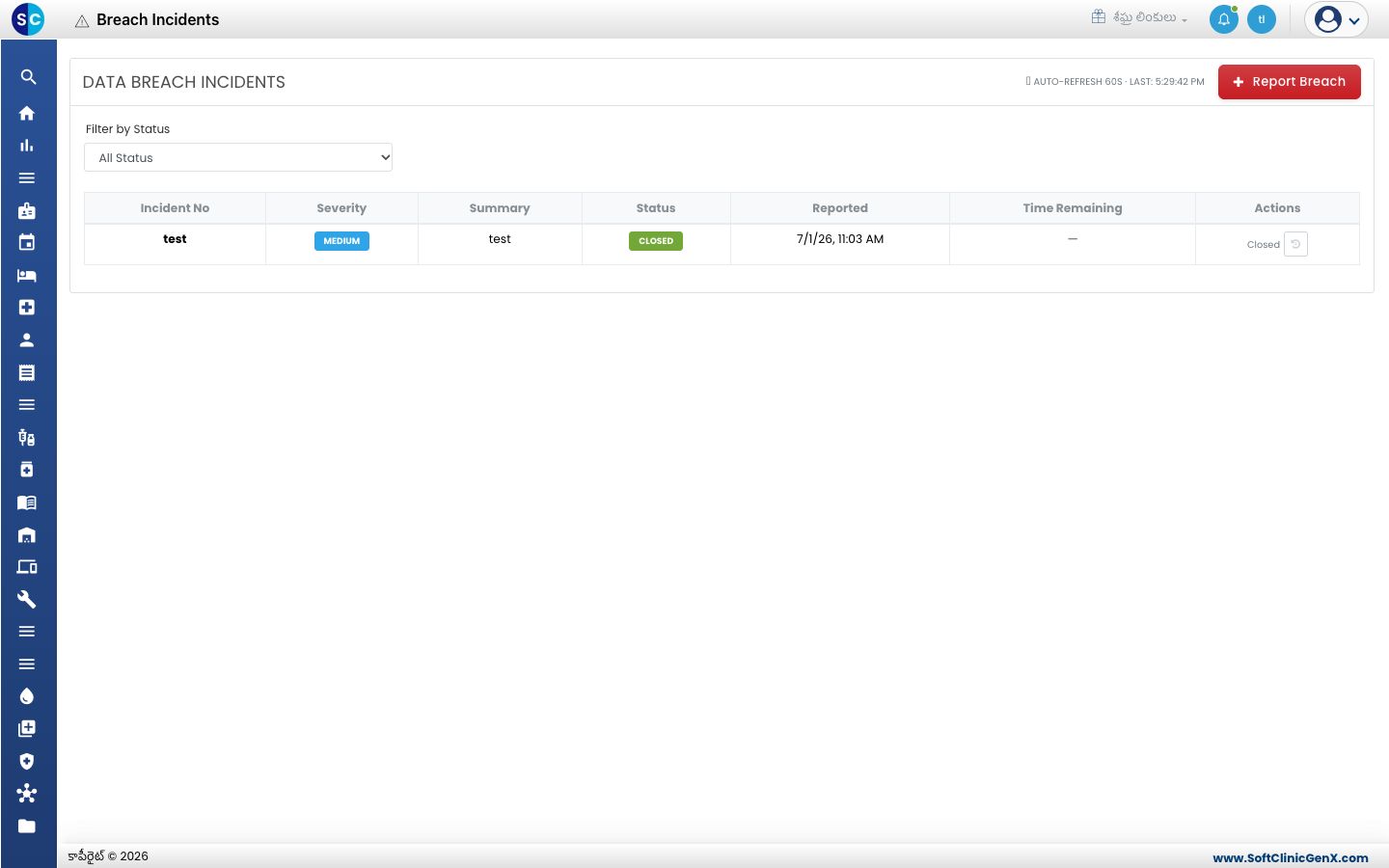
Task: Click the calendar icon in sidebar
Action: (x=27, y=242)
